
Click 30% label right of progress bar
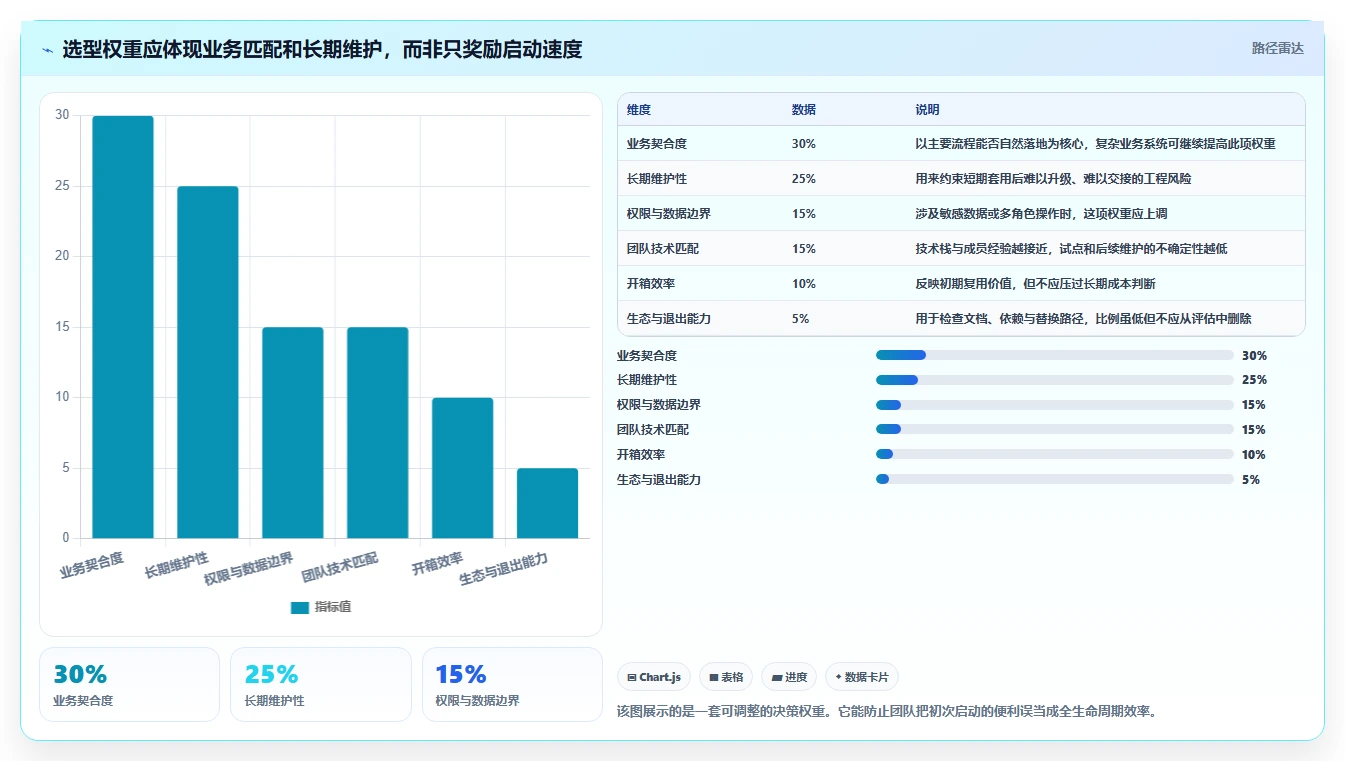1254,355
